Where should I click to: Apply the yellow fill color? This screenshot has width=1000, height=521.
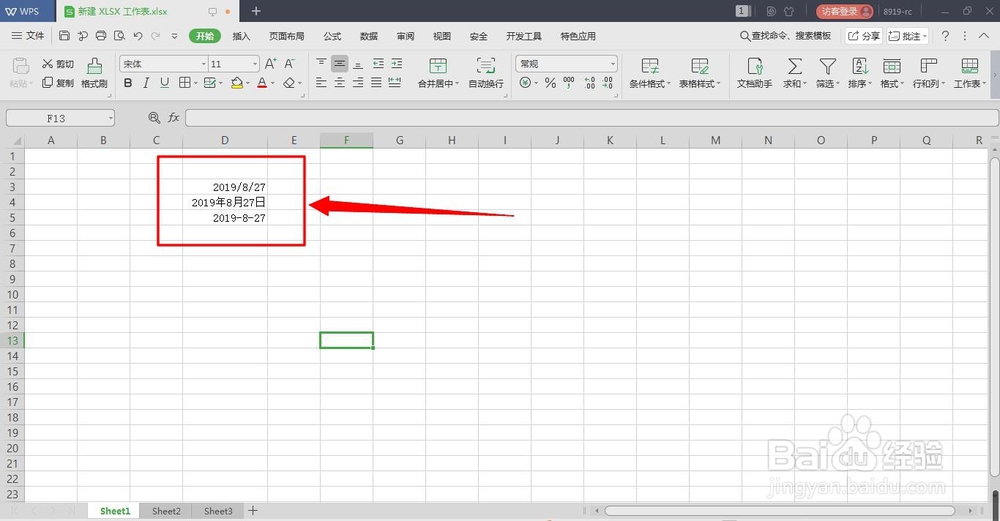(x=237, y=83)
